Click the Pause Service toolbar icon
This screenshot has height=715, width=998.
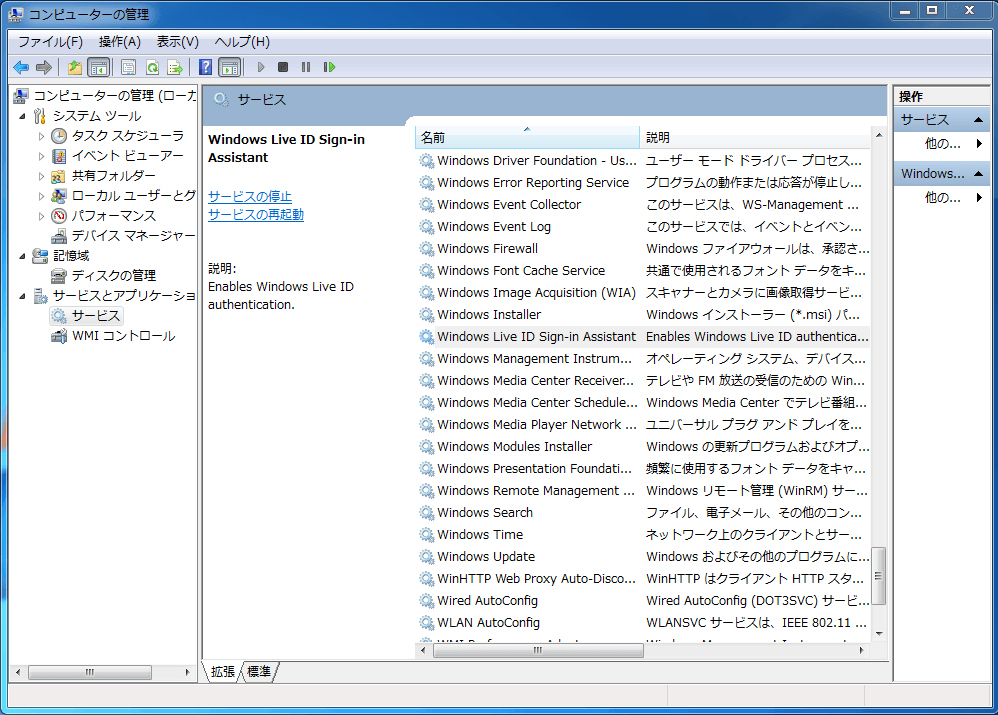(x=306, y=67)
